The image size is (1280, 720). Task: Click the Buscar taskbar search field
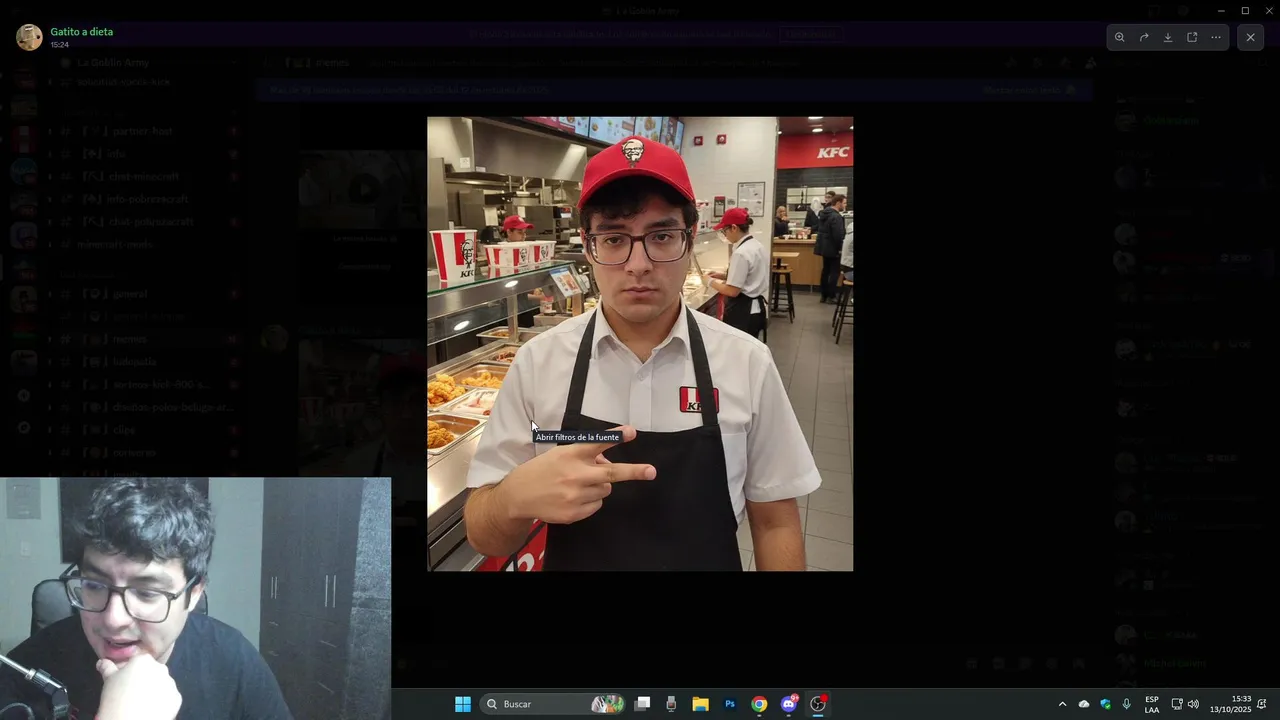554,704
